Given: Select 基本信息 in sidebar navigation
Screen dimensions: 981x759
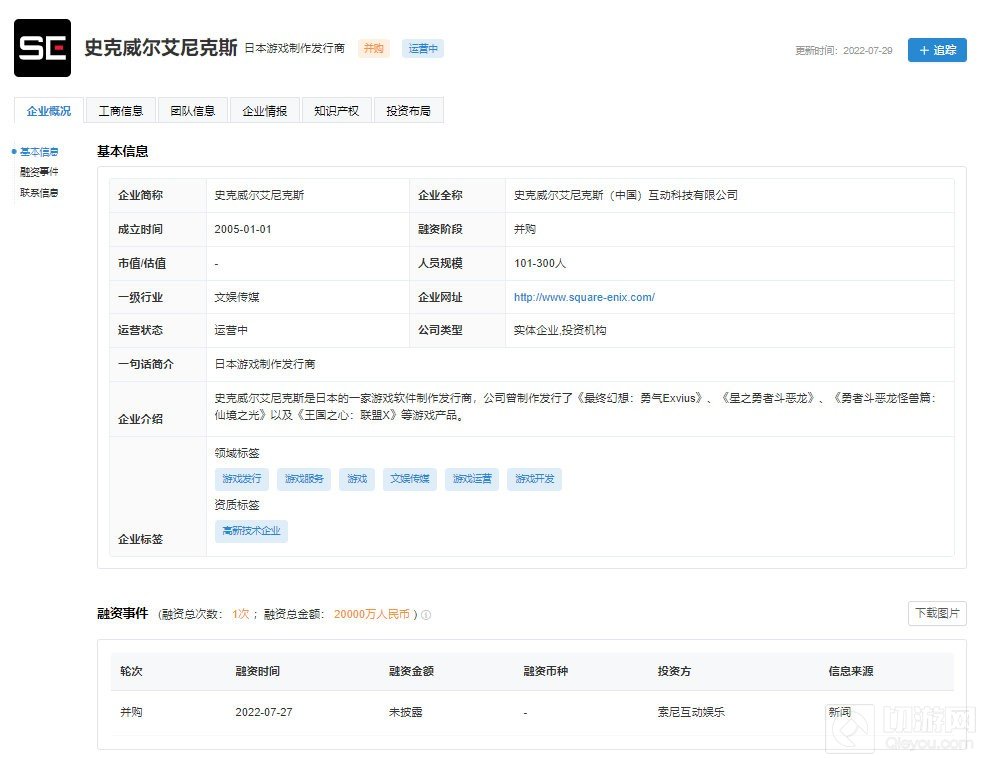Looking at the screenshot, I should pyautogui.click(x=39, y=152).
